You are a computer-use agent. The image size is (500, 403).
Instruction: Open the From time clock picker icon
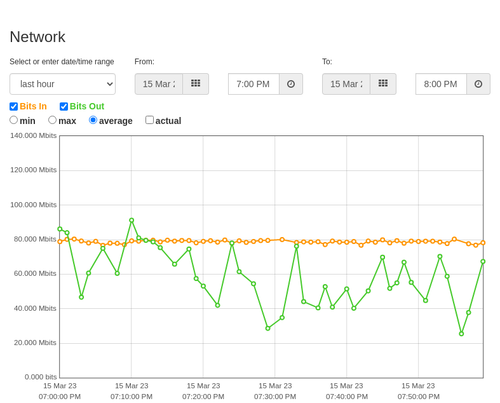(x=291, y=84)
